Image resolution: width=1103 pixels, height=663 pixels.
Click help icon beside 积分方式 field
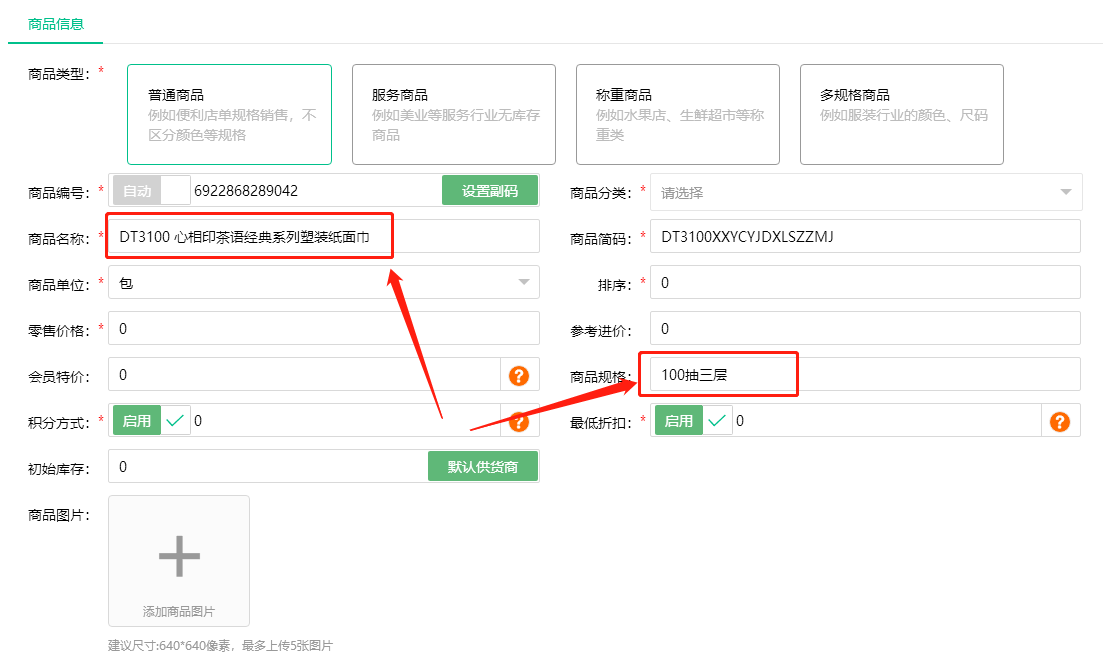pos(519,421)
